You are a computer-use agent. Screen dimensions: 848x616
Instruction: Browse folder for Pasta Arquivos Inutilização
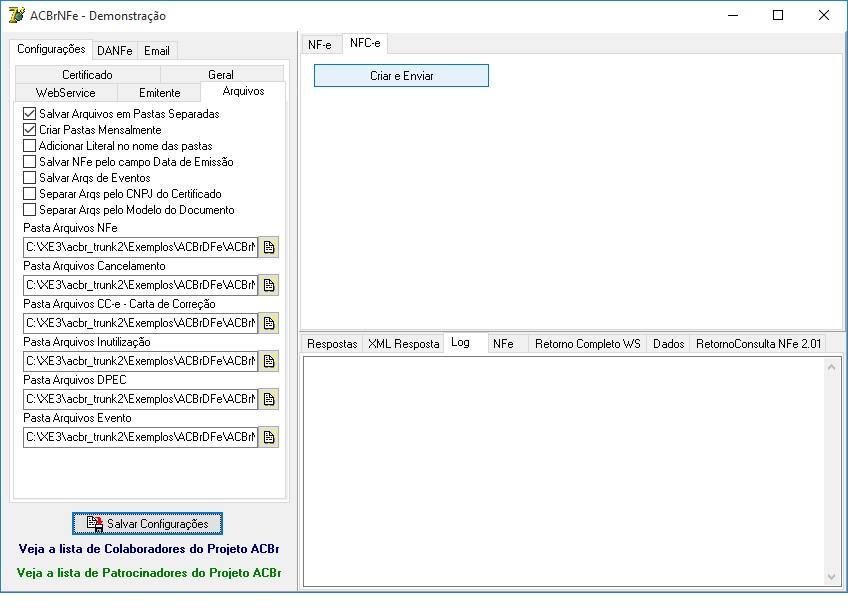click(x=269, y=361)
